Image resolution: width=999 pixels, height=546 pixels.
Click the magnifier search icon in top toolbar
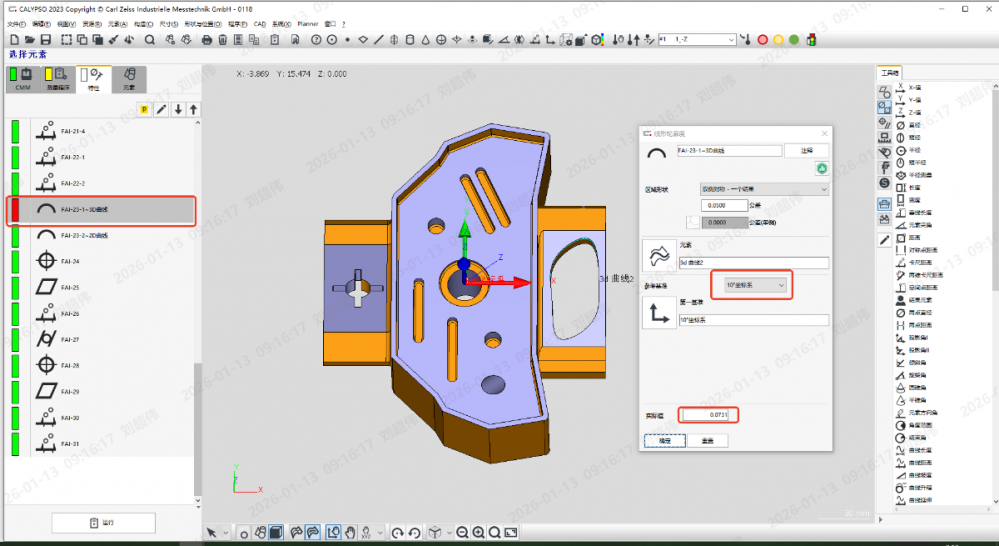click(149, 40)
